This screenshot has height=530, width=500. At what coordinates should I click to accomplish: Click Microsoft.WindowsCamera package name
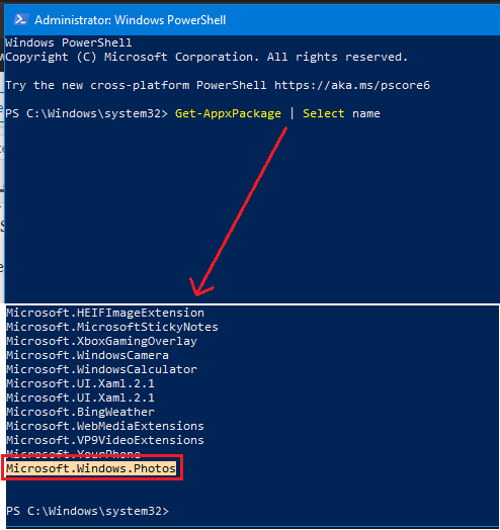click(x=87, y=355)
